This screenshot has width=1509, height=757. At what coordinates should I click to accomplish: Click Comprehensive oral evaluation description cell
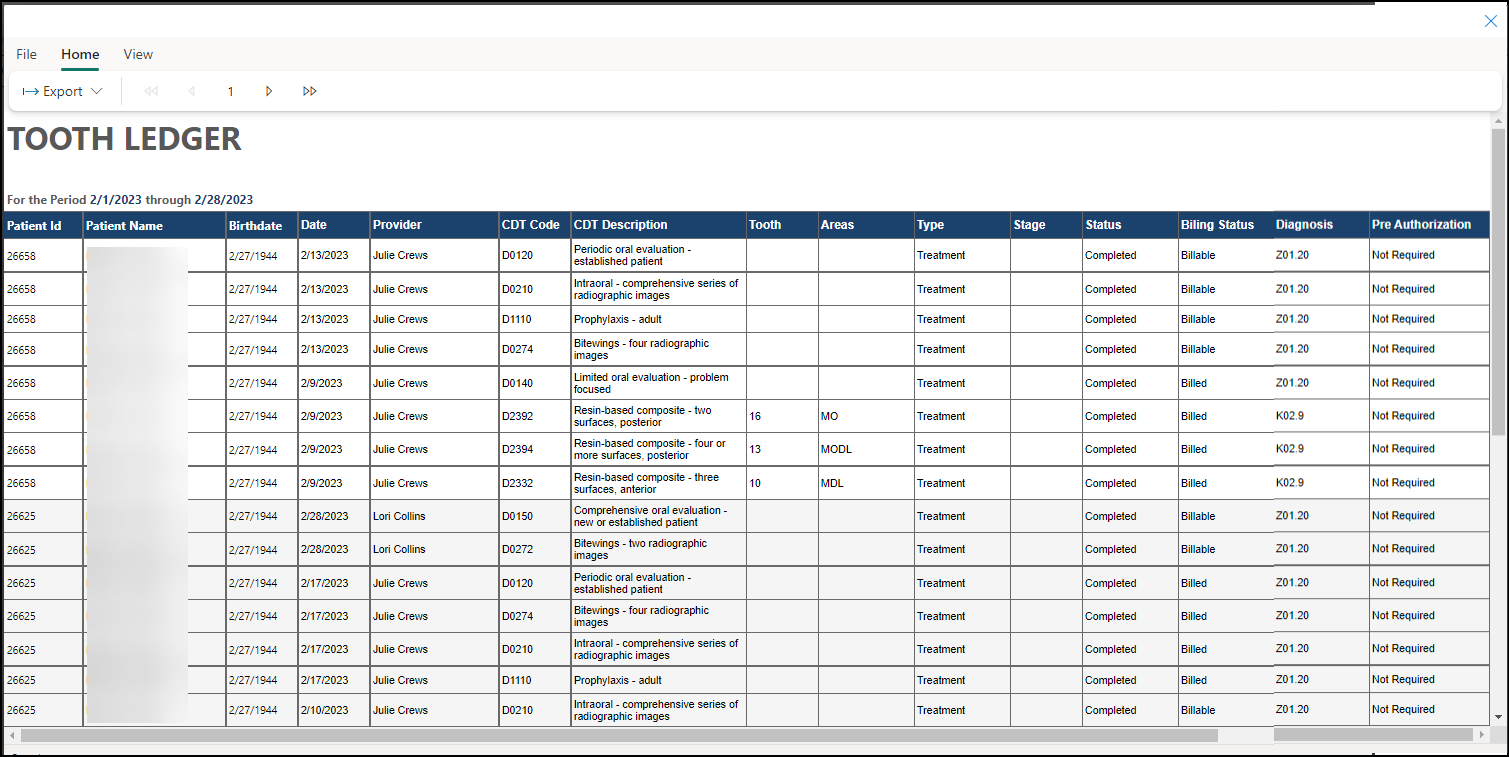pyautogui.click(x=659, y=516)
